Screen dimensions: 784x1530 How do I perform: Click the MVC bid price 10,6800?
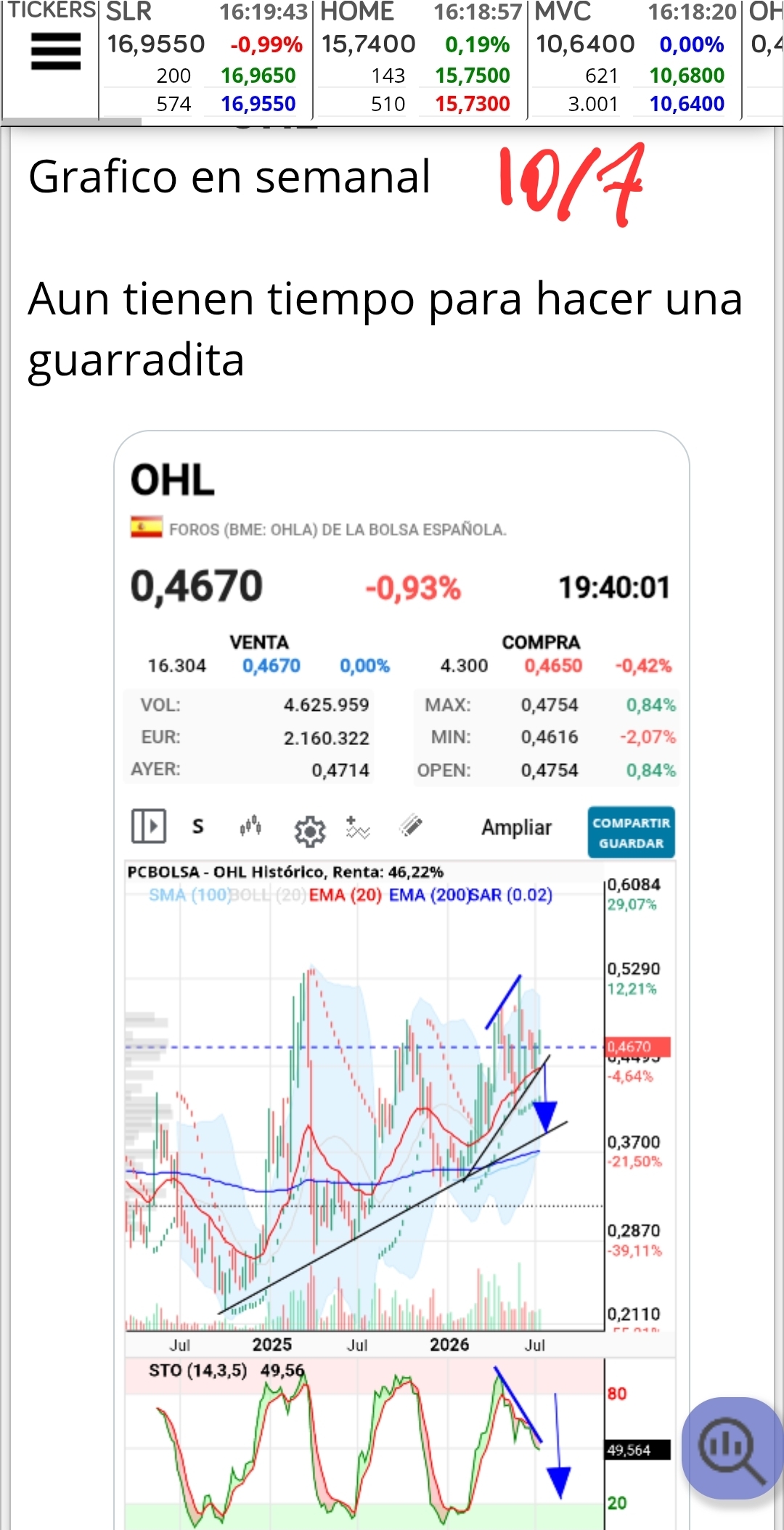coord(687,76)
